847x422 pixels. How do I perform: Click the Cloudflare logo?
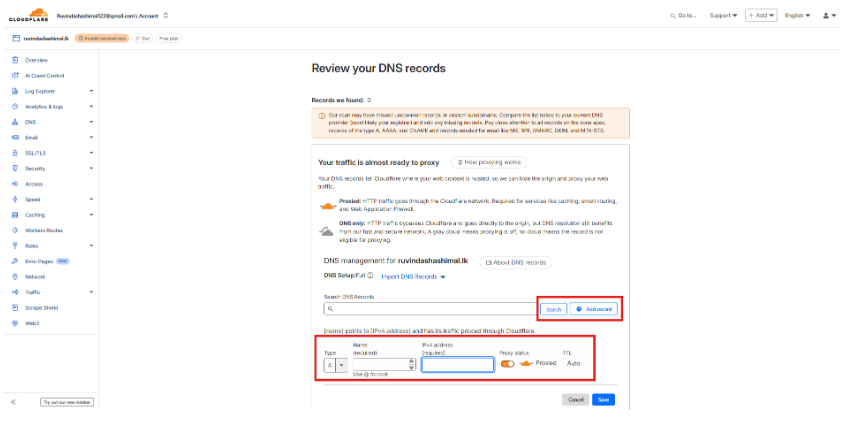[27, 15]
